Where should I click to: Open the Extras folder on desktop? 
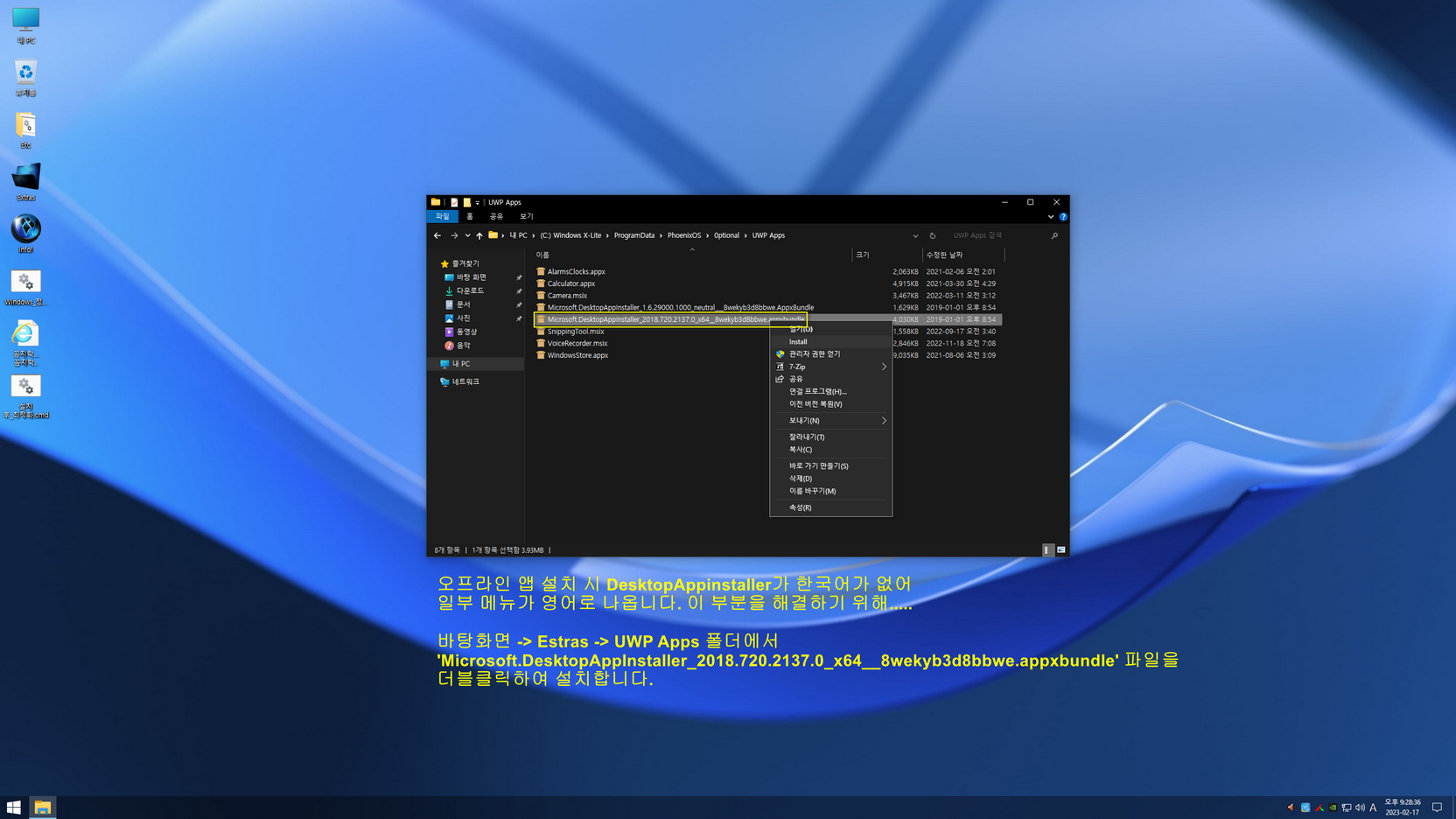(x=25, y=183)
